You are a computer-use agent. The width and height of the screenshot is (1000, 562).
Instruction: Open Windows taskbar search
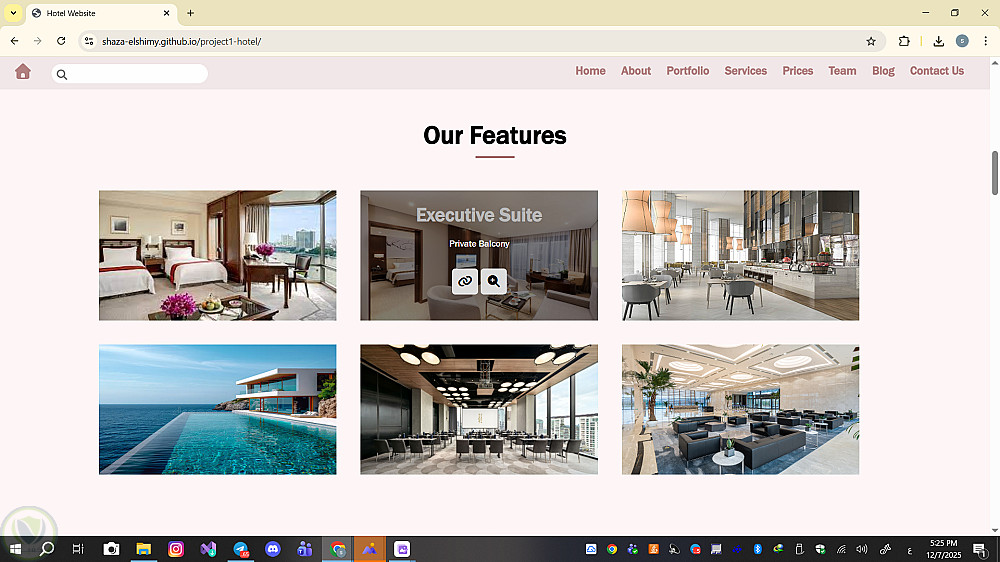pyautogui.click(x=47, y=549)
